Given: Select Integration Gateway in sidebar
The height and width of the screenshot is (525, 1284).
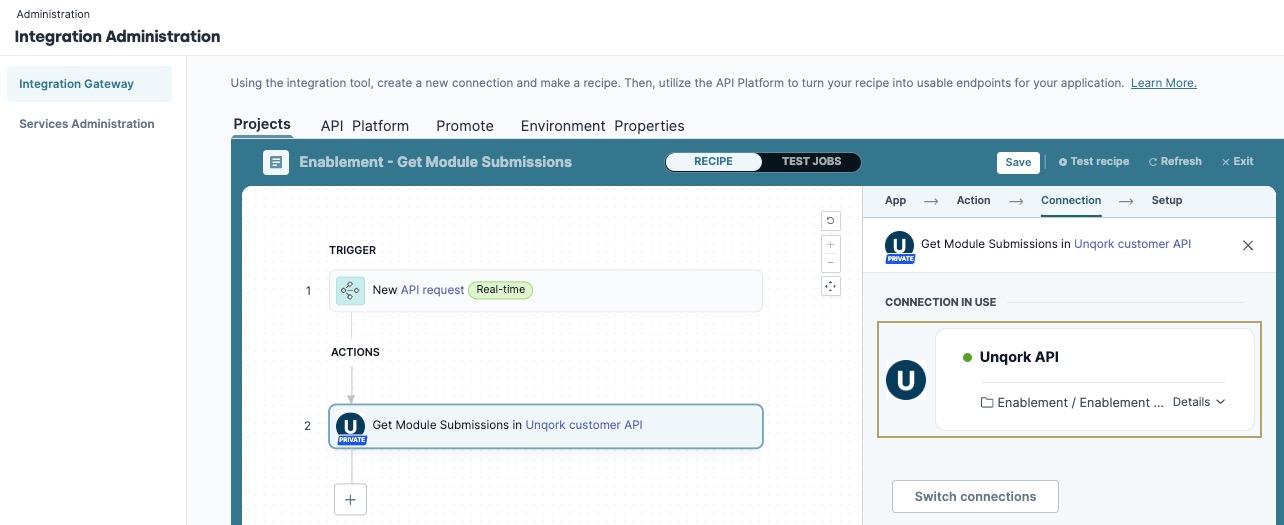Looking at the screenshot, I should (x=89, y=84).
